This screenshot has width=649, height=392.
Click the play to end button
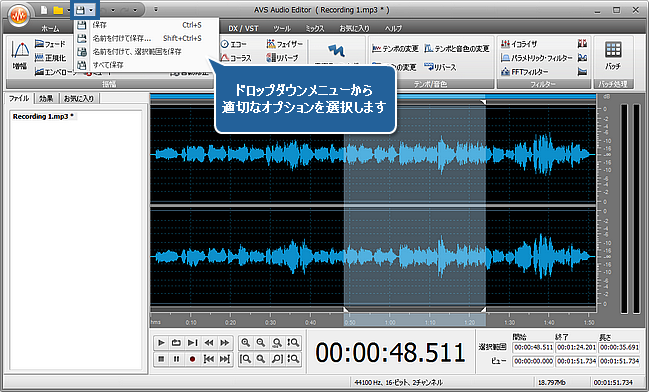[192, 343]
